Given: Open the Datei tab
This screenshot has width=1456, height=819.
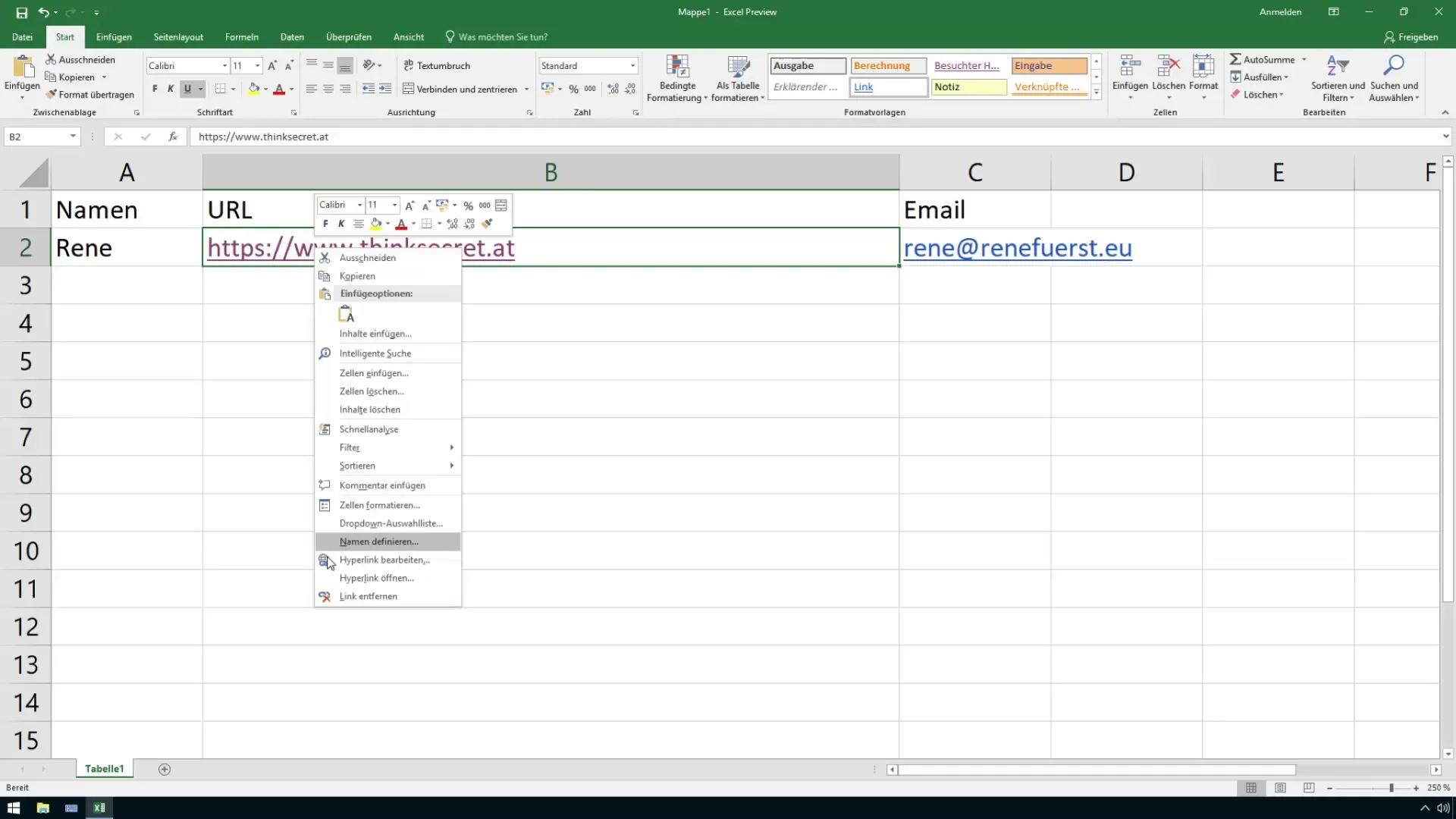Looking at the screenshot, I should 23,37.
